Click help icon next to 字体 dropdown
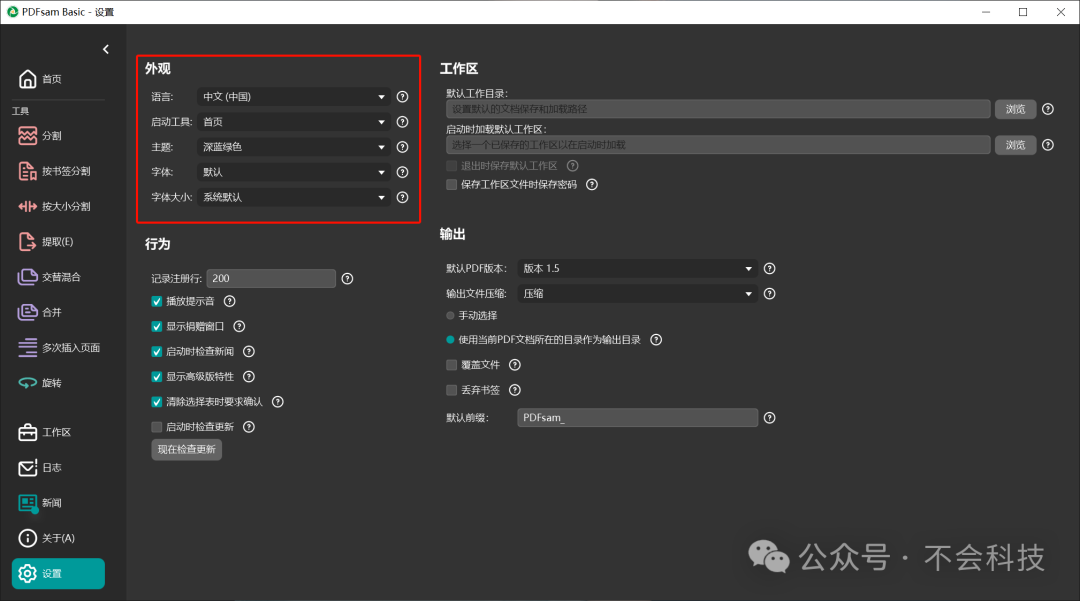This screenshot has height=601, width=1080. [403, 172]
